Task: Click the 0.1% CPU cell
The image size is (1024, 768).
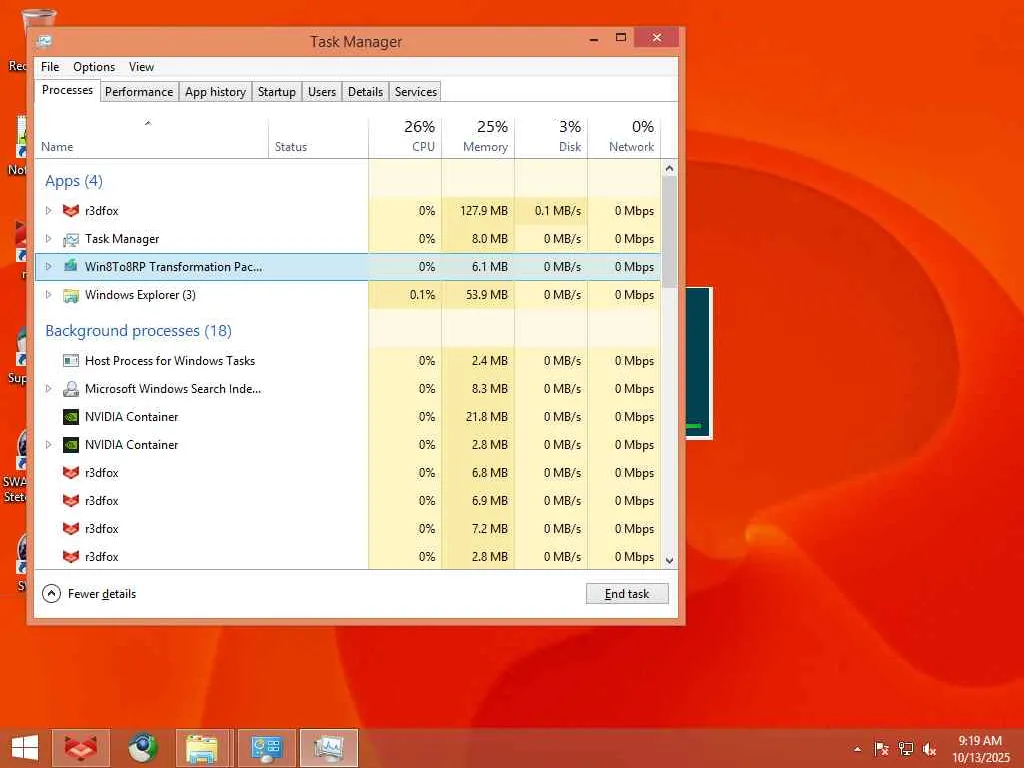Action: click(405, 295)
